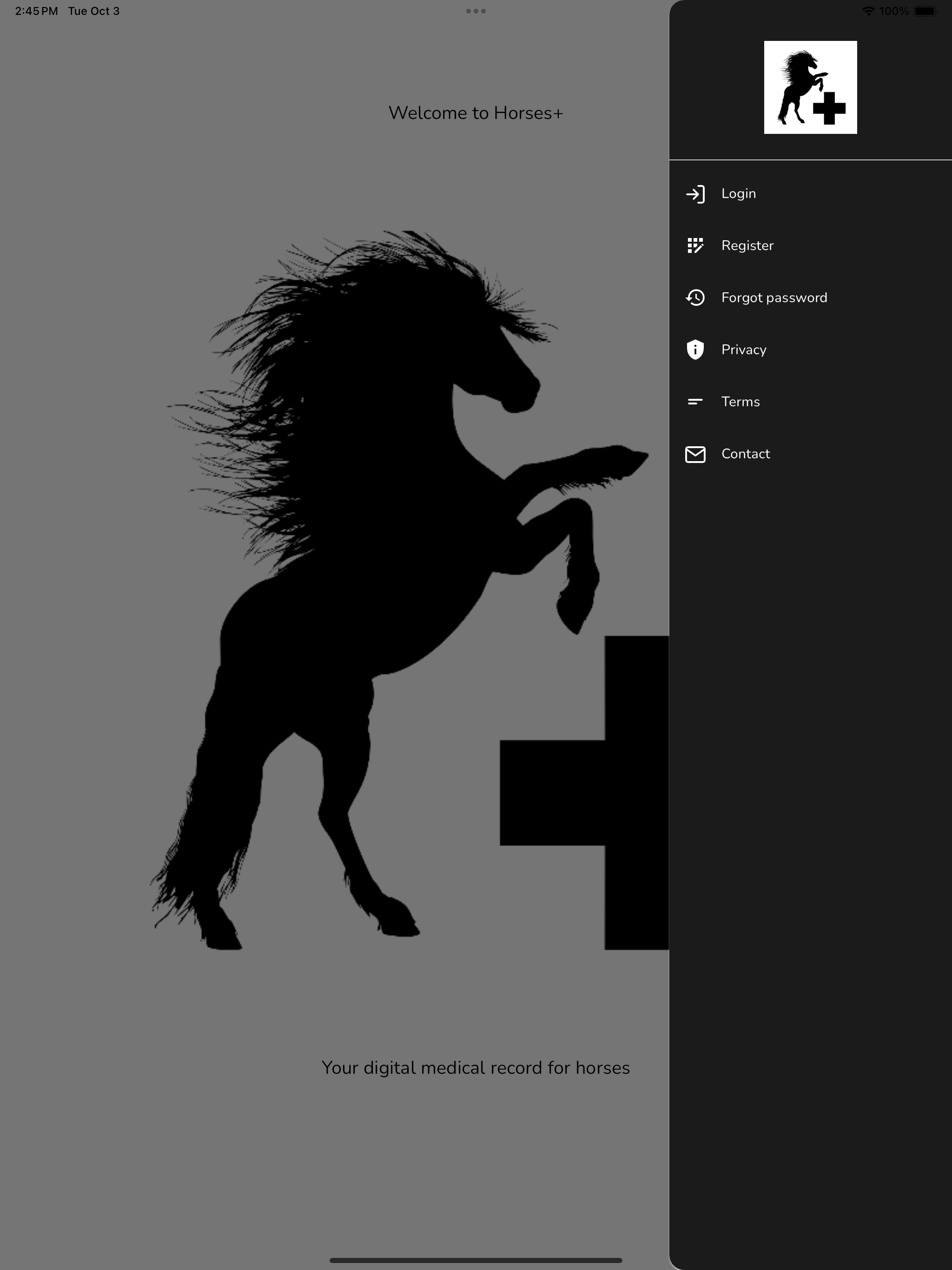
Task: Open the Terms page
Action: click(x=810, y=402)
